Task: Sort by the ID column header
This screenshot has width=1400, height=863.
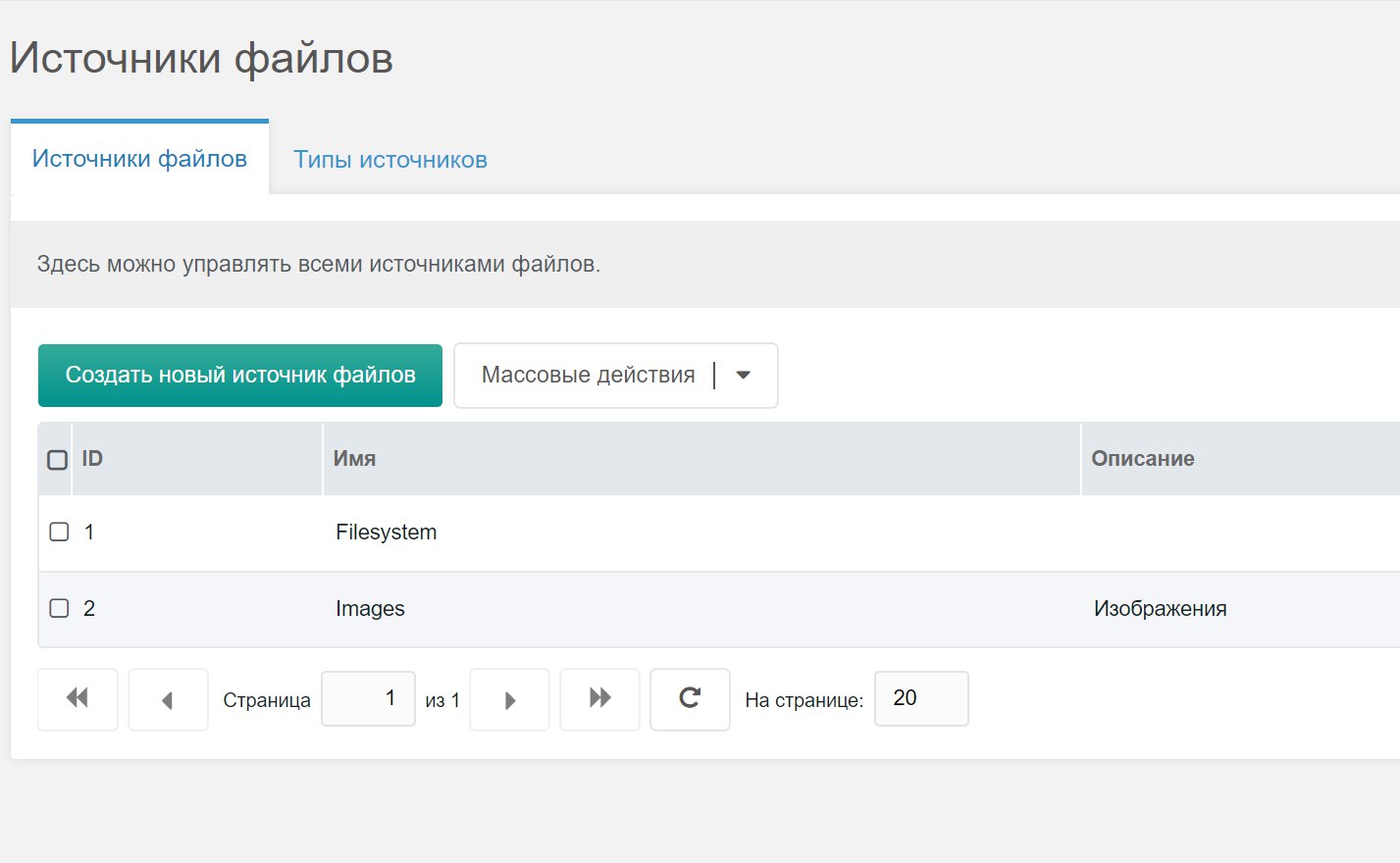Action: coord(196,459)
